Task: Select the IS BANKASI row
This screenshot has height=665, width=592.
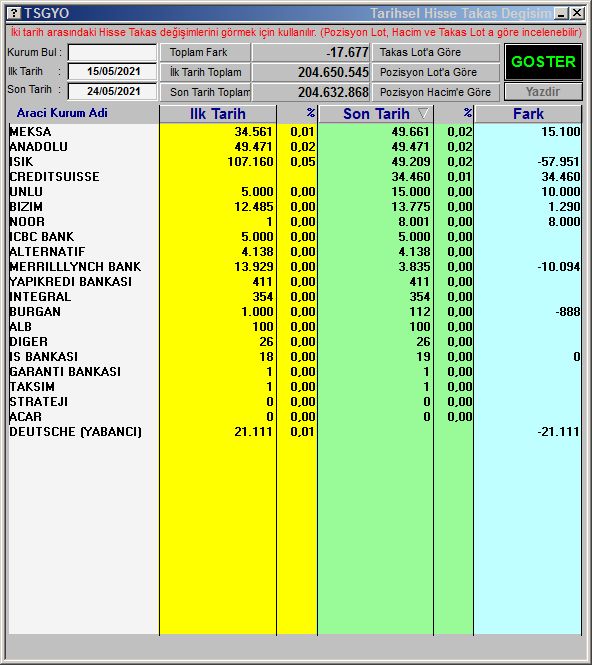Action: pyautogui.click(x=295, y=357)
